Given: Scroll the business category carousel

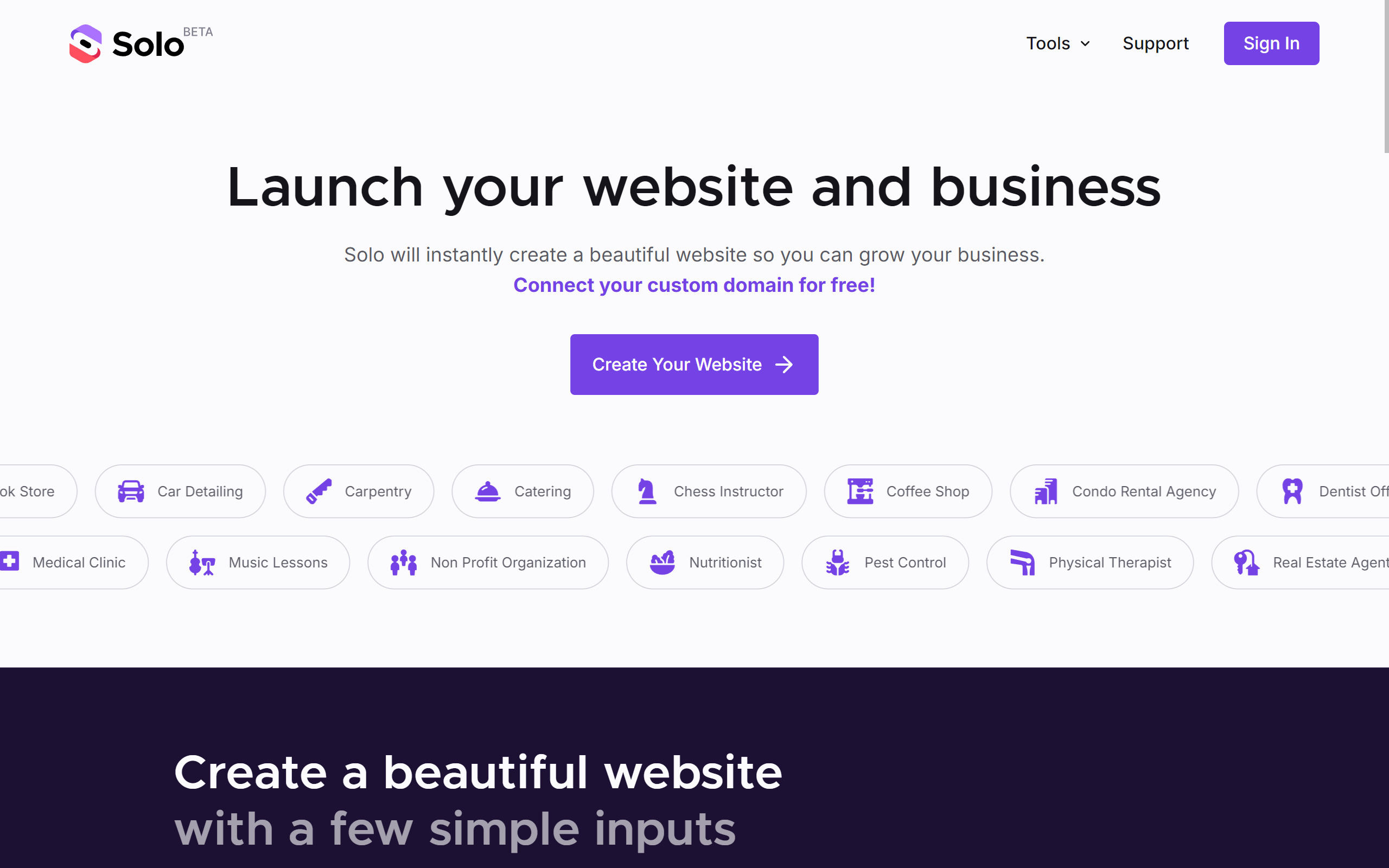Looking at the screenshot, I should point(694,526).
